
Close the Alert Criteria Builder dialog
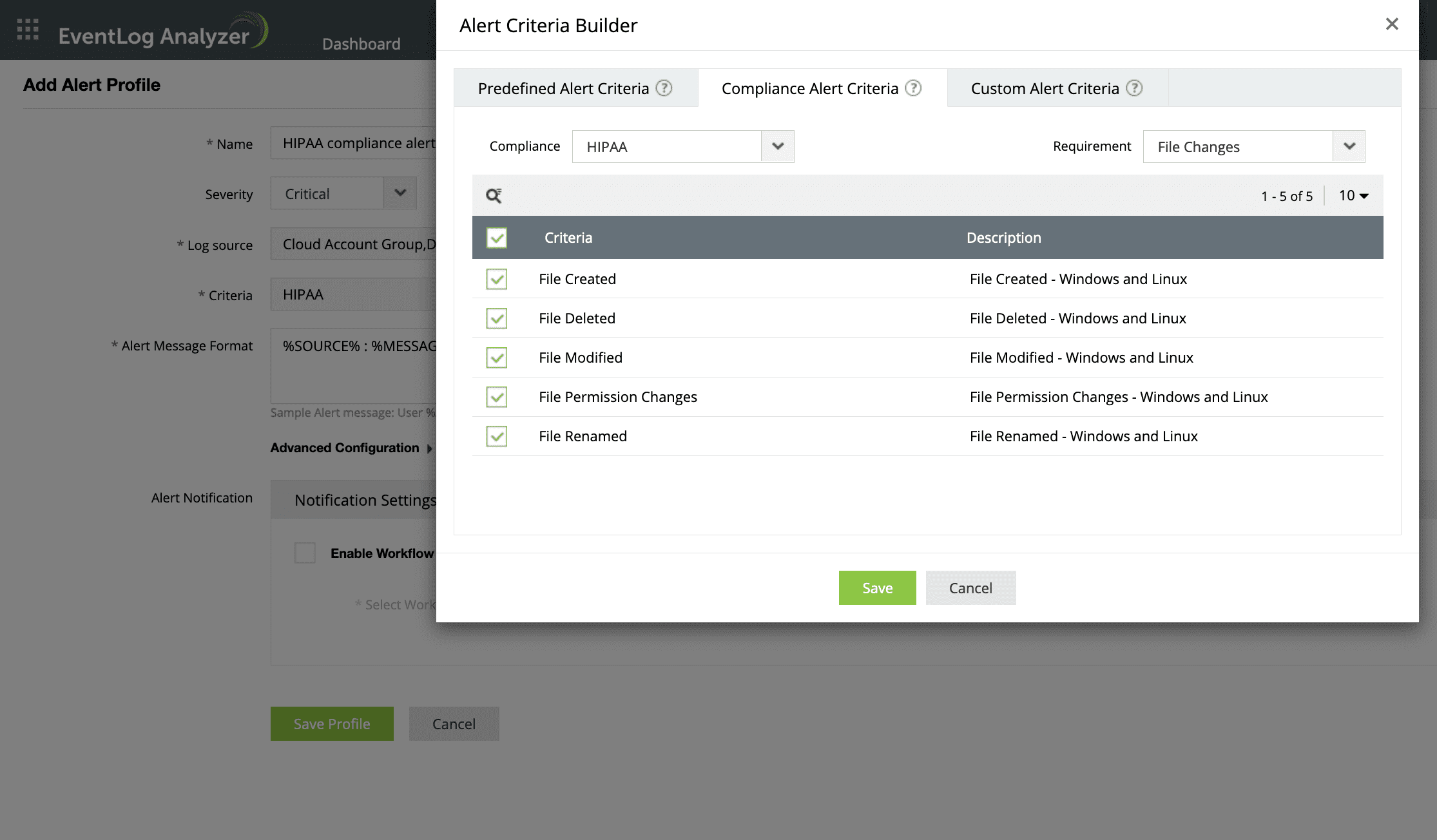click(x=1392, y=24)
